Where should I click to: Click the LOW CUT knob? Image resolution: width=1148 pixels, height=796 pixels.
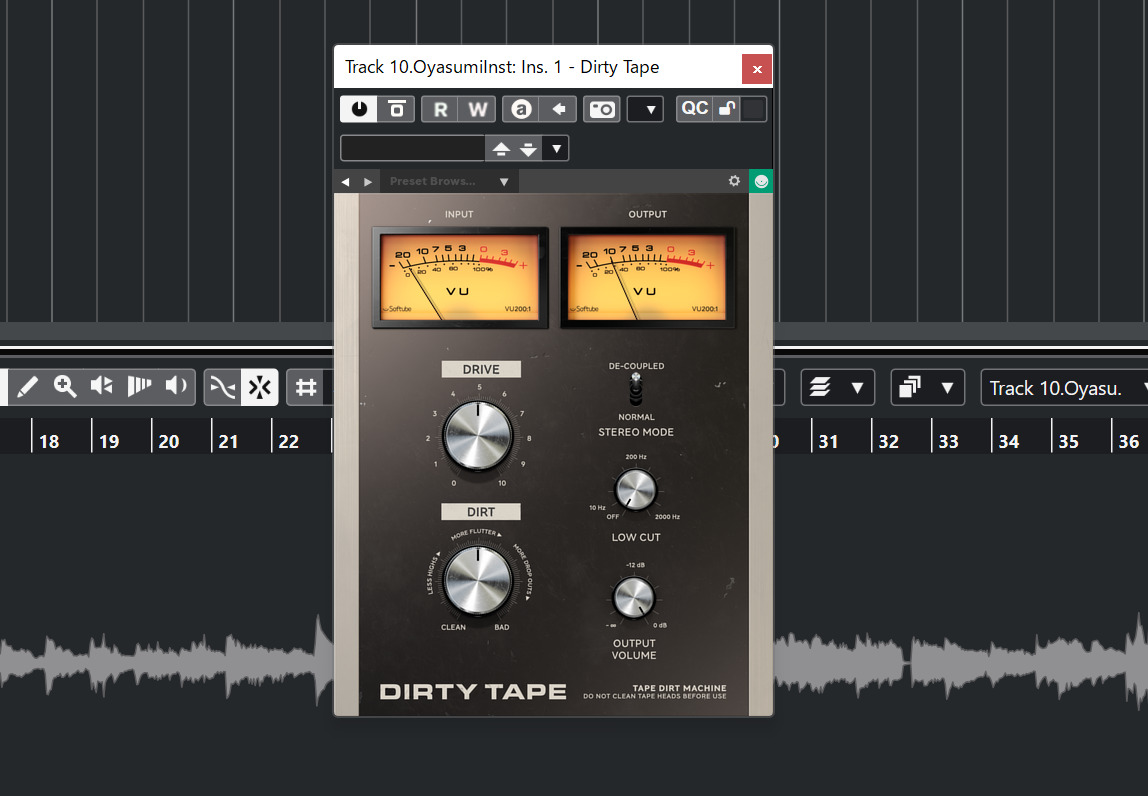636,489
